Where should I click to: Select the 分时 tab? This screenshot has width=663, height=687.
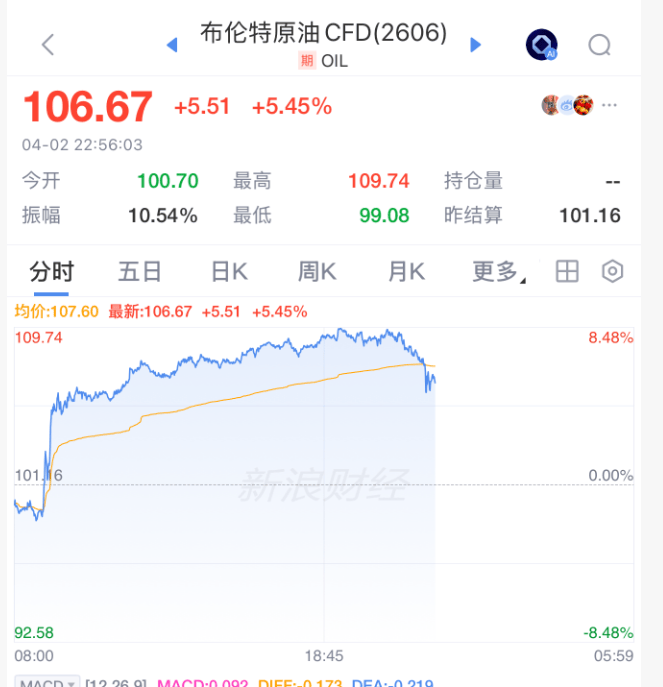point(52,271)
